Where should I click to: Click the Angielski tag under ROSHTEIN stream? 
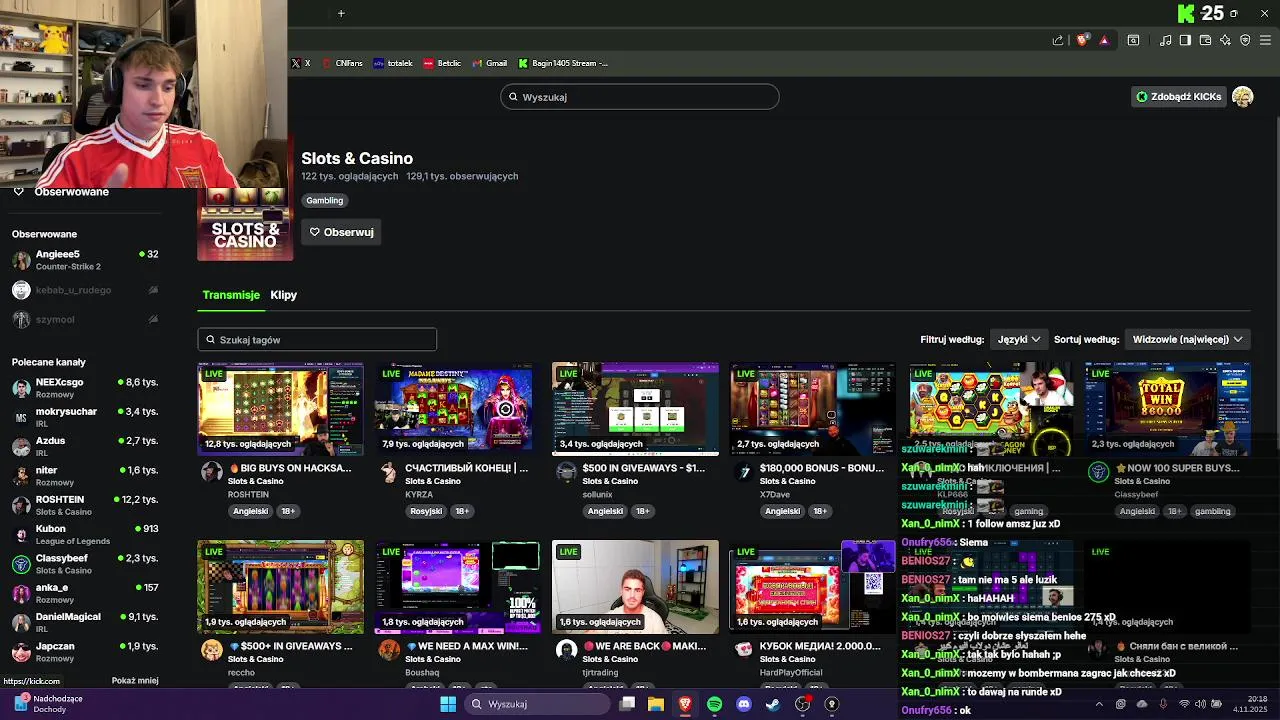(x=250, y=511)
